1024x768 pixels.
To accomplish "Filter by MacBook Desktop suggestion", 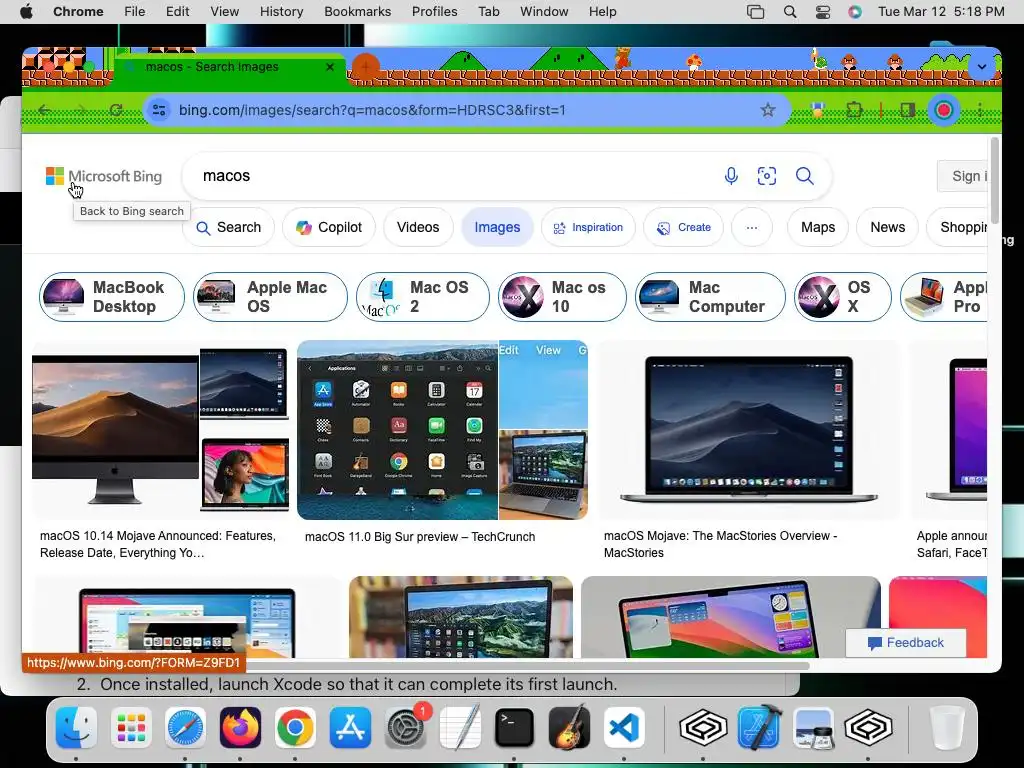I will coord(112,297).
